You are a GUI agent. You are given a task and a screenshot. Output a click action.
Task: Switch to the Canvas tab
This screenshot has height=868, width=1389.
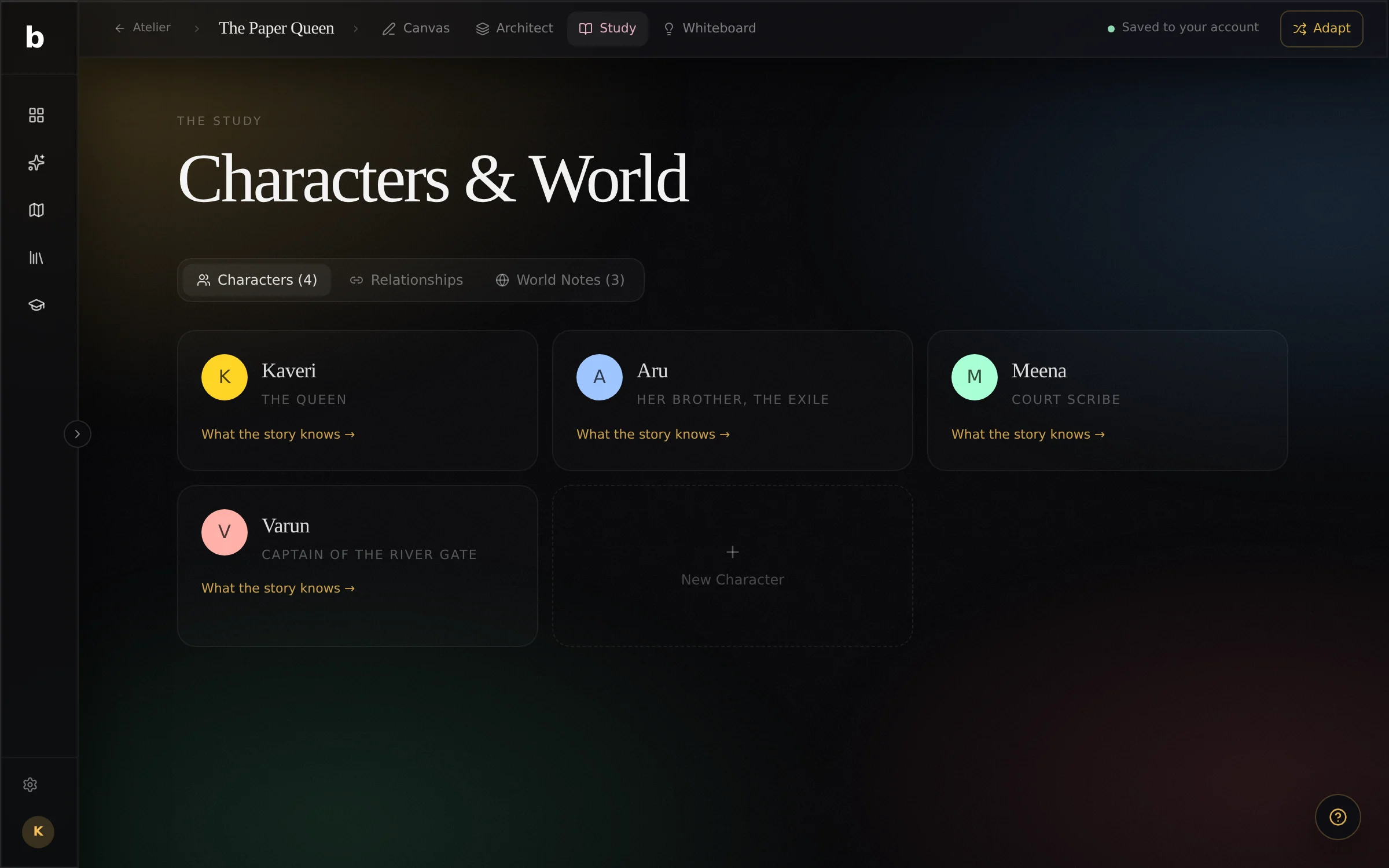[416, 28]
